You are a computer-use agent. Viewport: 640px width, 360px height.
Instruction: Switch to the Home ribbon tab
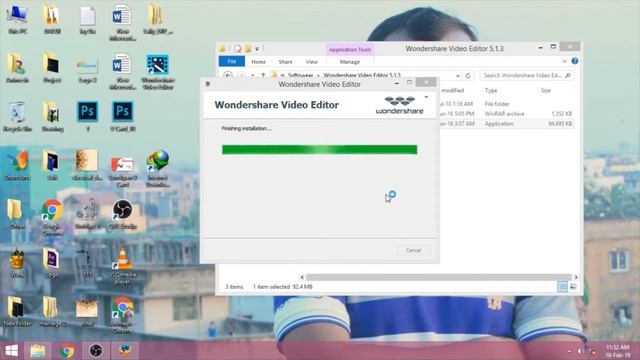(x=258, y=62)
